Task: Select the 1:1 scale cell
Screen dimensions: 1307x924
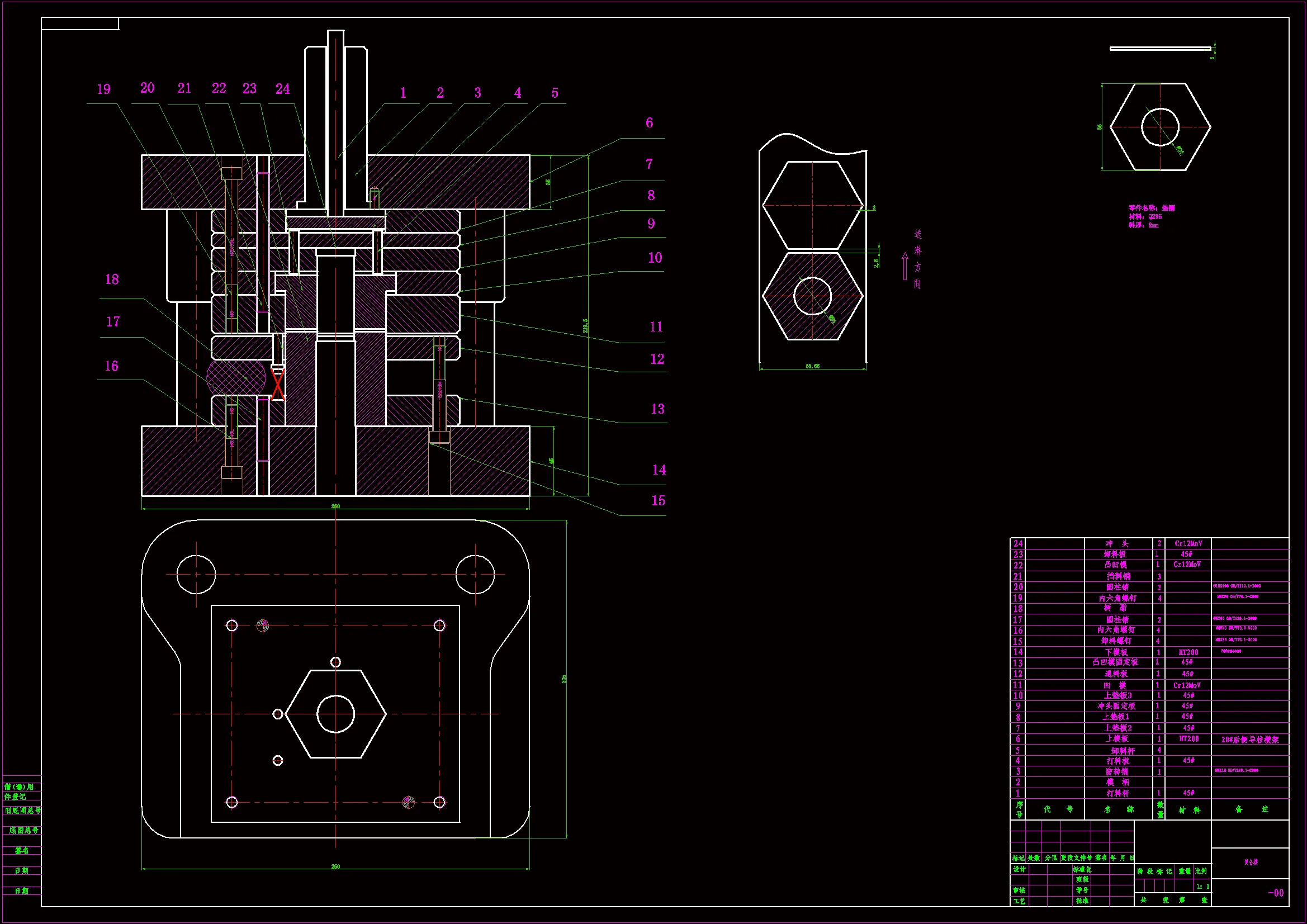Action: (x=1203, y=887)
